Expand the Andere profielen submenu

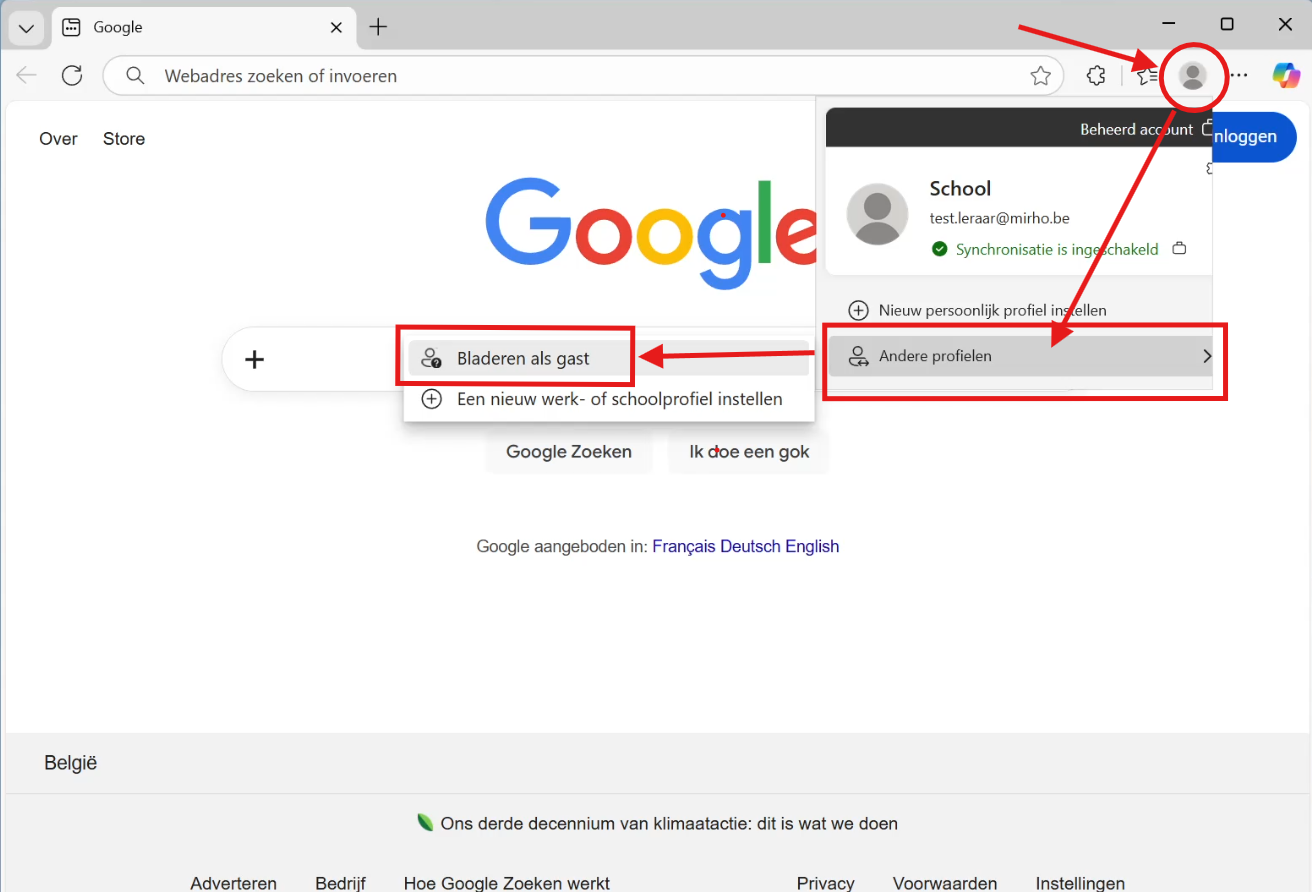coord(1020,356)
